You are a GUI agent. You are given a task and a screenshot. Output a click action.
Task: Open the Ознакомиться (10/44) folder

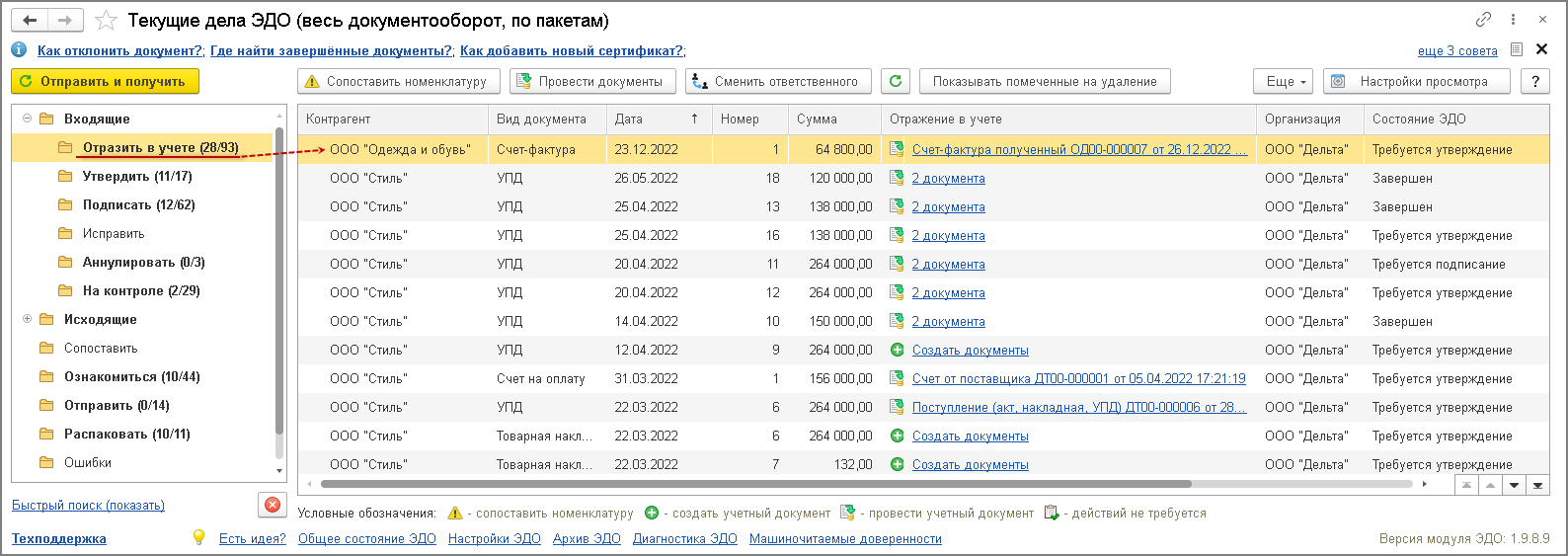tap(131, 376)
